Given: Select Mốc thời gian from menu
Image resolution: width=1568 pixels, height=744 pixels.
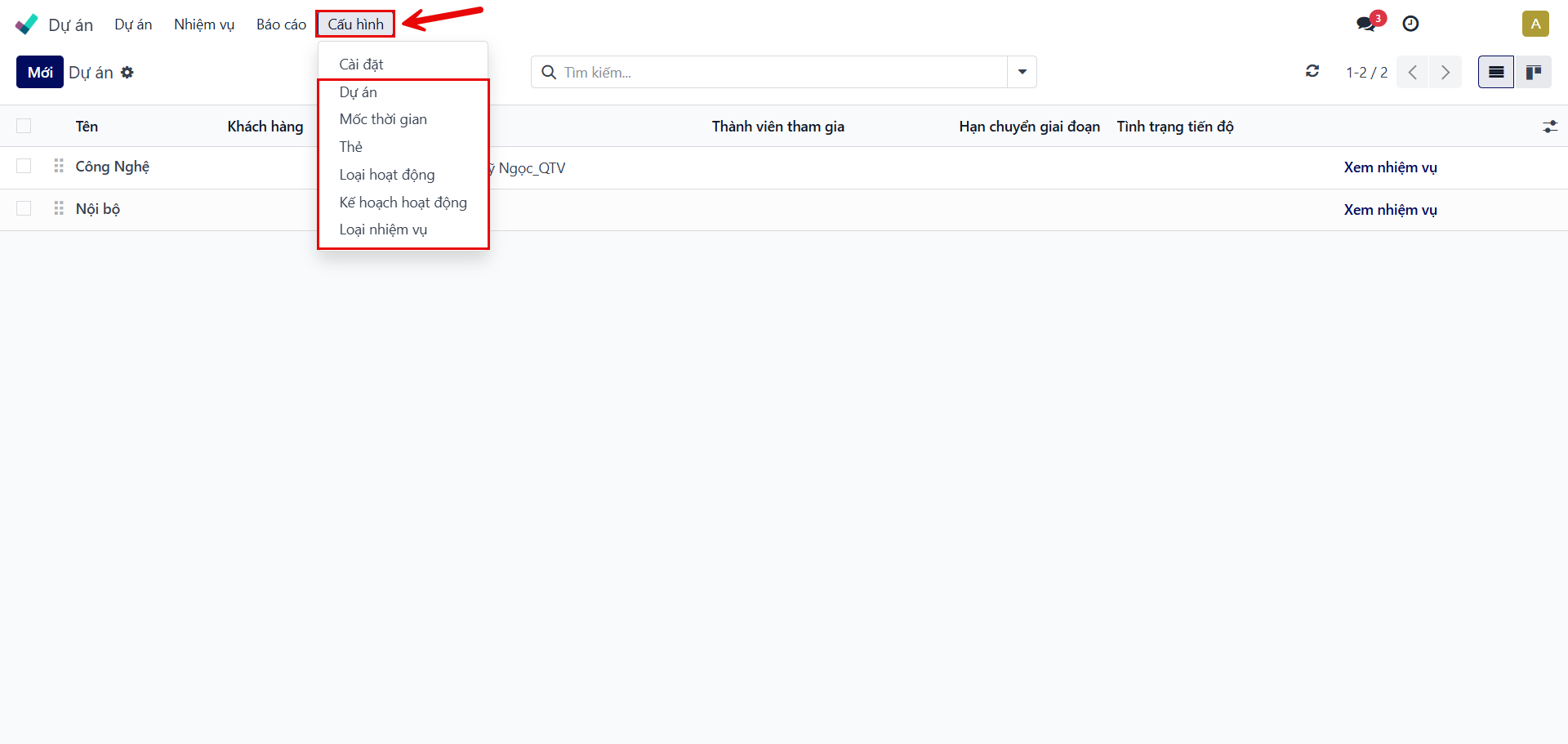Looking at the screenshot, I should [x=383, y=119].
